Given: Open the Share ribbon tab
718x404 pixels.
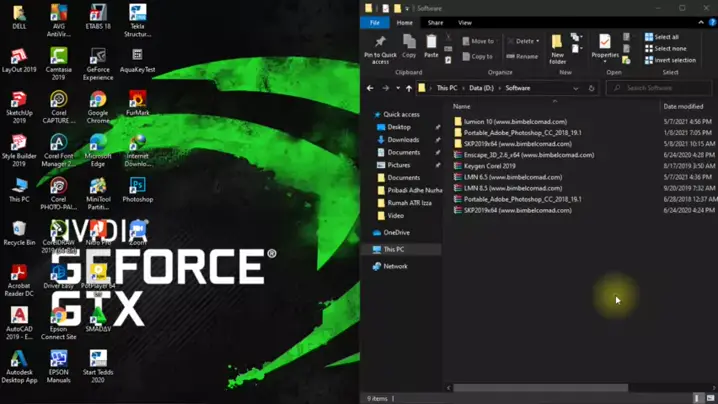Looking at the screenshot, I should tap(435, 22).
